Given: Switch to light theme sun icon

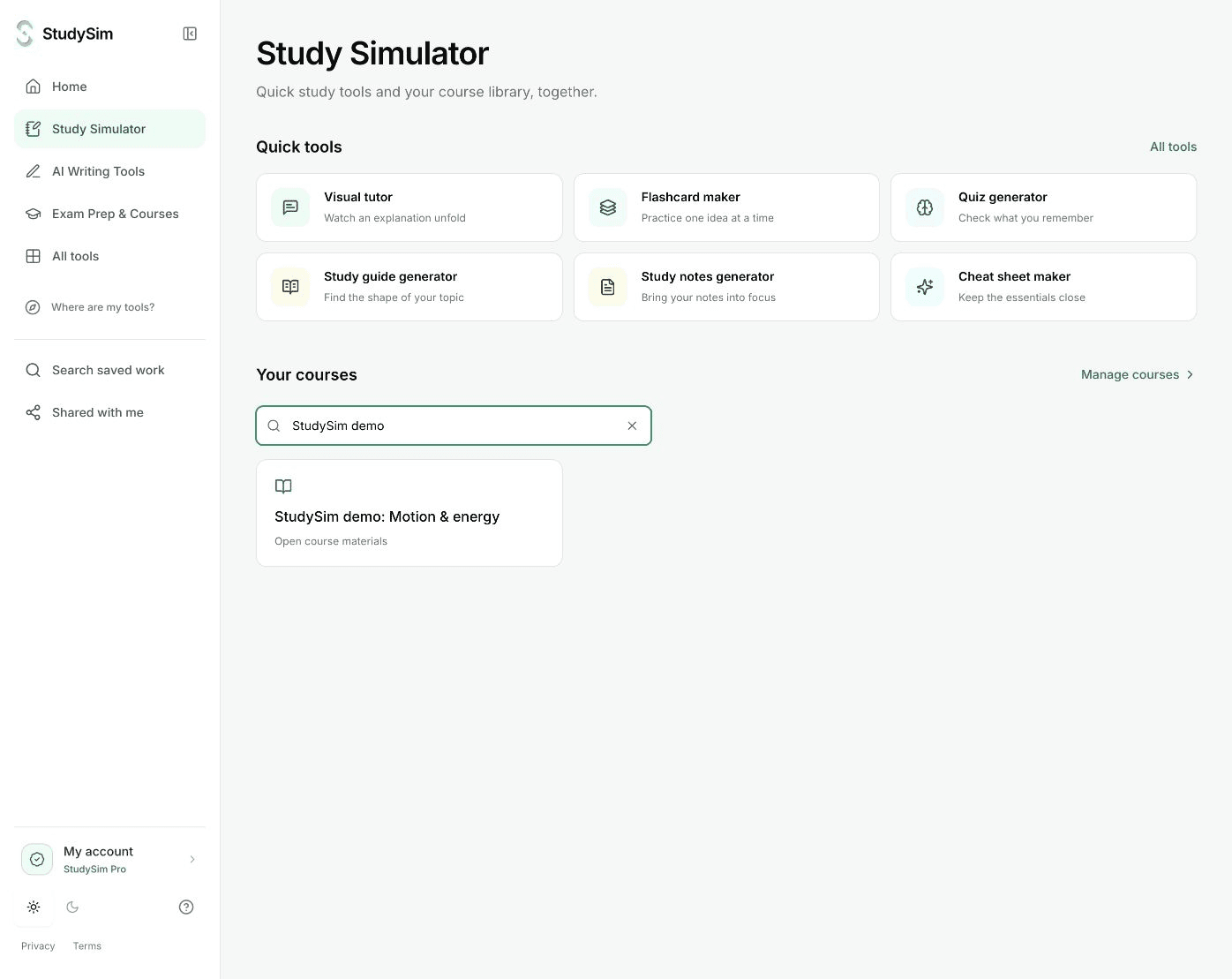Looking at the screenshot, I should pos(34,907).
